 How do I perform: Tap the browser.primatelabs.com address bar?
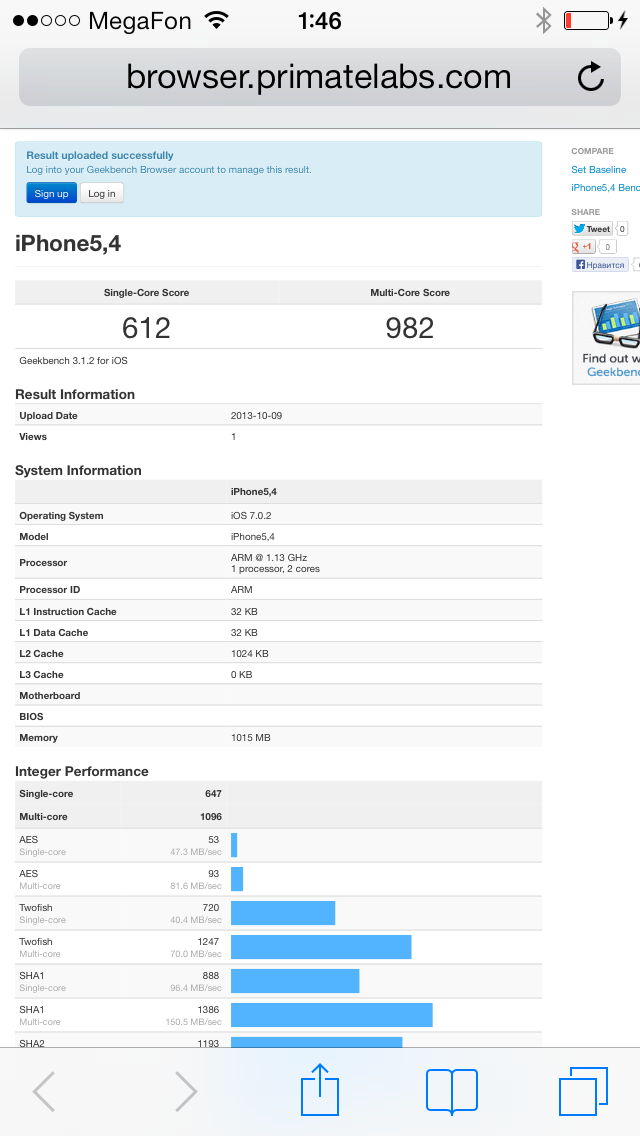318,77
